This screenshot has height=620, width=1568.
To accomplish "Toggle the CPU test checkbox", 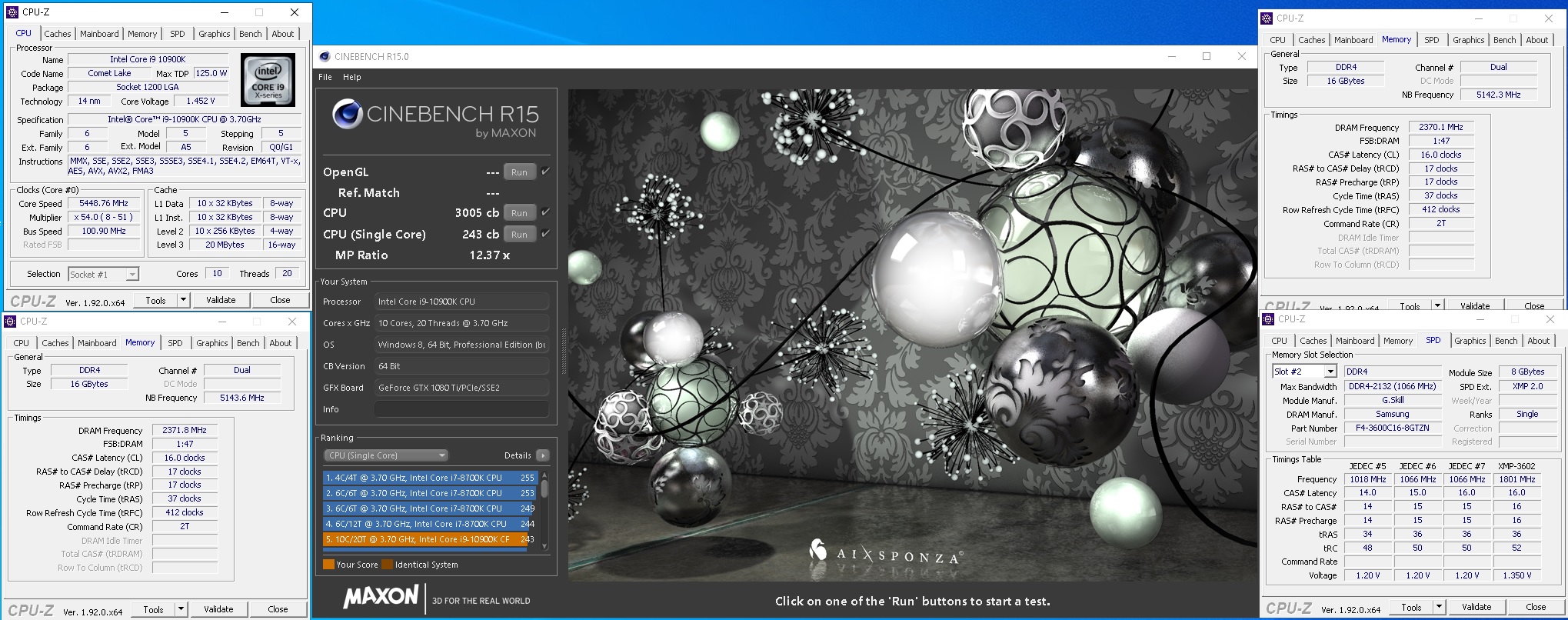I will point(545,212).
